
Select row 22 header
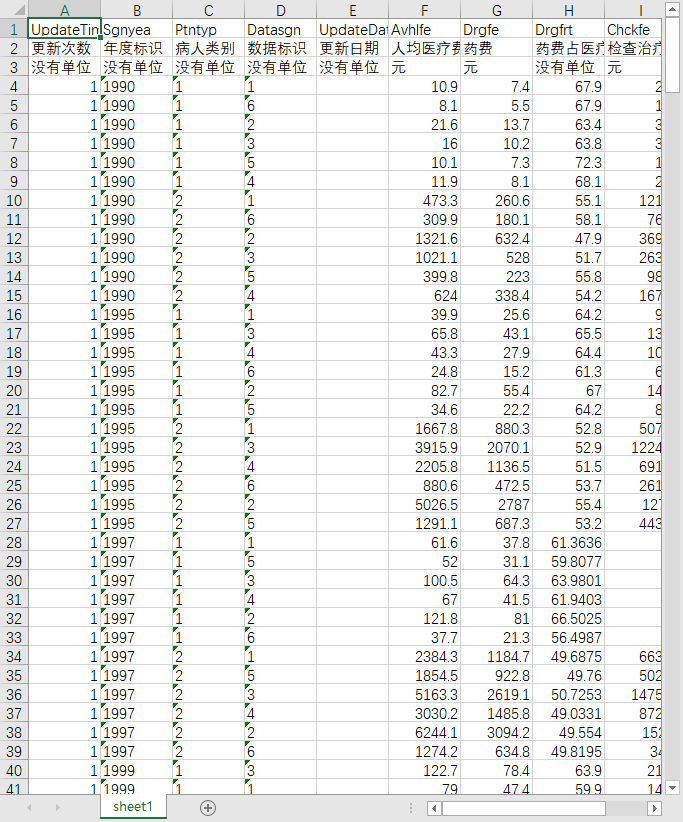click(x=14, y=429)
